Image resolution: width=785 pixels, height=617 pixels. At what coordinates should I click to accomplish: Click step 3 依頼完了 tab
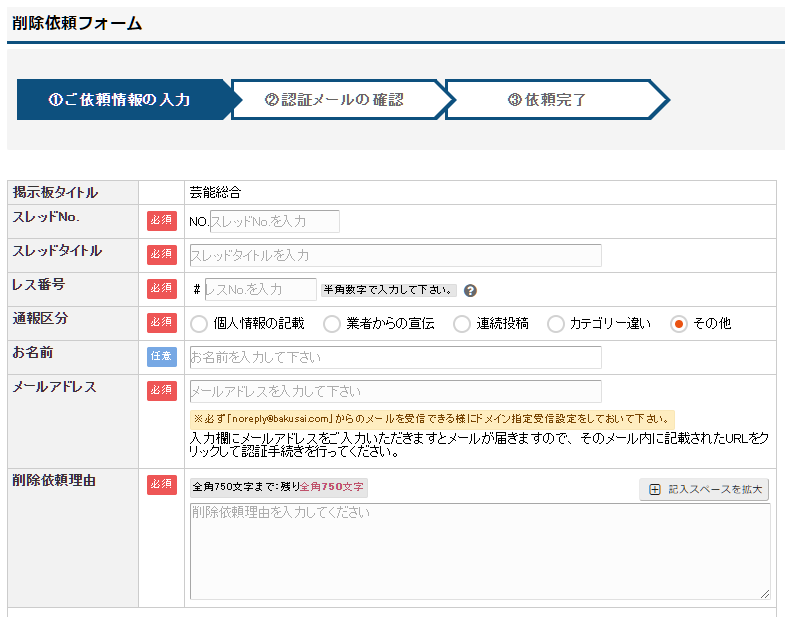click(x=548, y=100)
